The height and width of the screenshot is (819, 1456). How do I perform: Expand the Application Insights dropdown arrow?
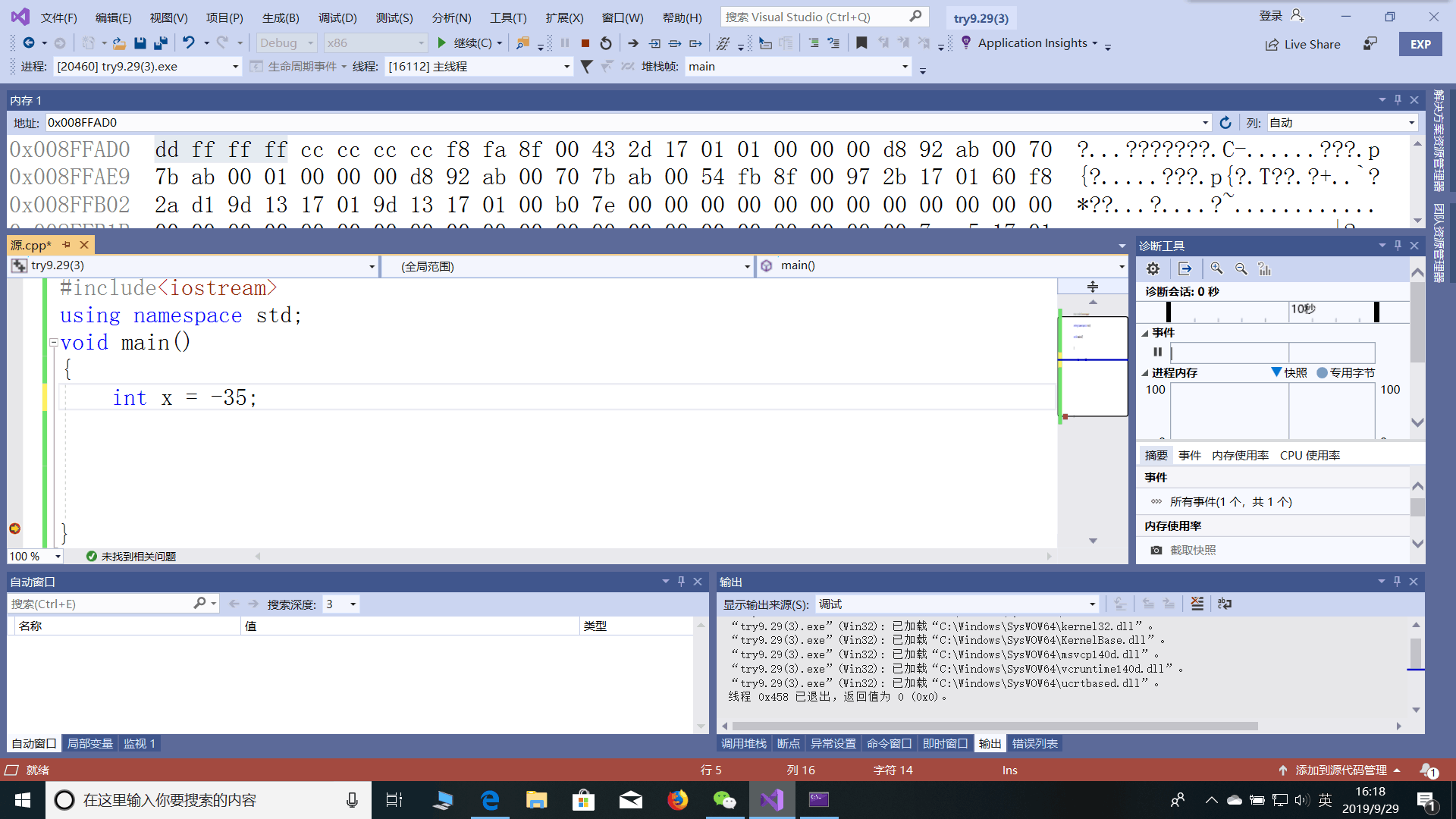1095,43
